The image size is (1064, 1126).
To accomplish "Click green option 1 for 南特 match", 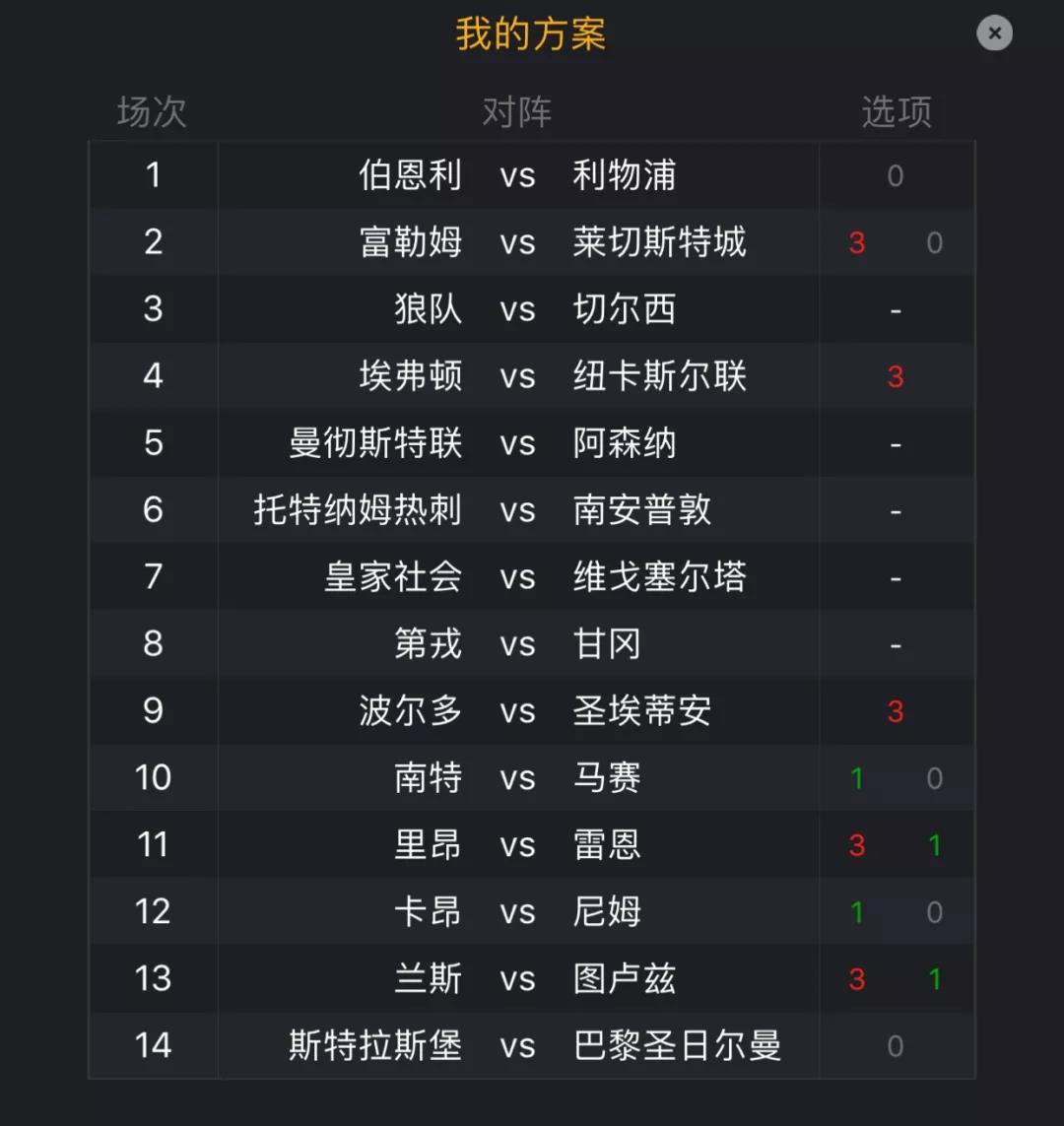I will click(856, 778).
